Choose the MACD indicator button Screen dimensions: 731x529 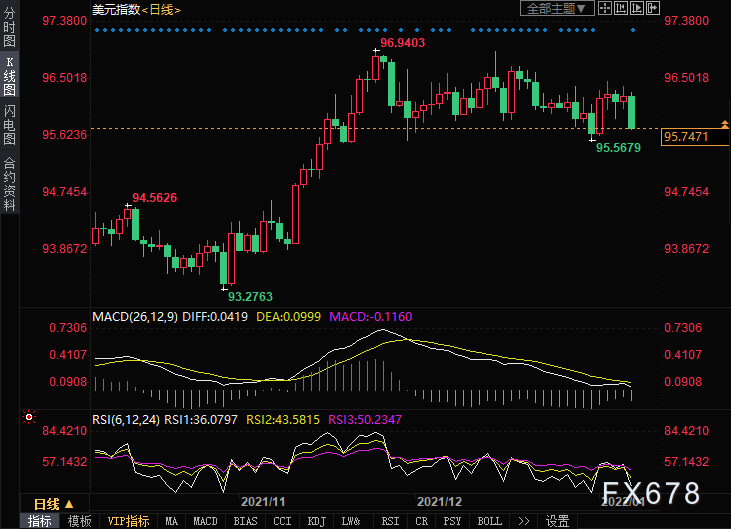tap(206, 521)
